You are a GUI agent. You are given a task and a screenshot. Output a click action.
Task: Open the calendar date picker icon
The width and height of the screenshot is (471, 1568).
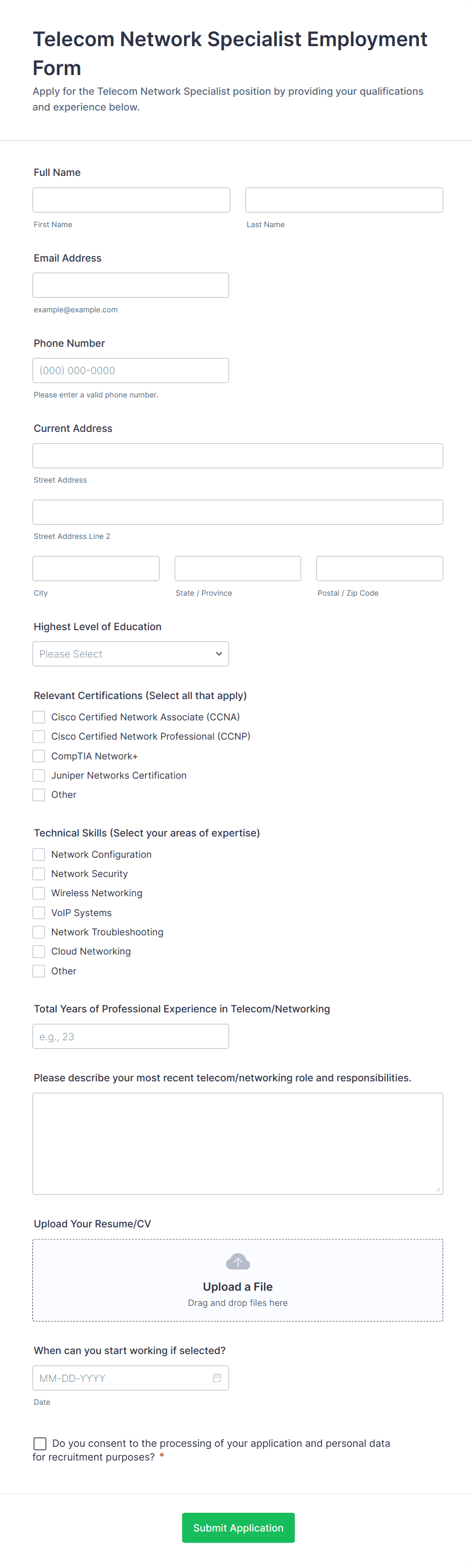coord(217,1378)
